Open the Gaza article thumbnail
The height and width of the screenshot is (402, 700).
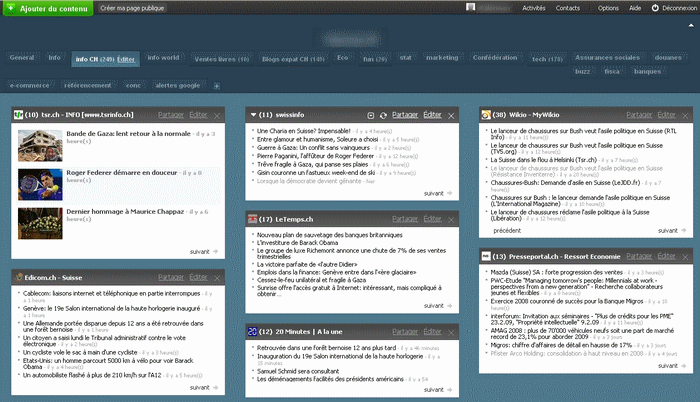click(x=40, y=146)
